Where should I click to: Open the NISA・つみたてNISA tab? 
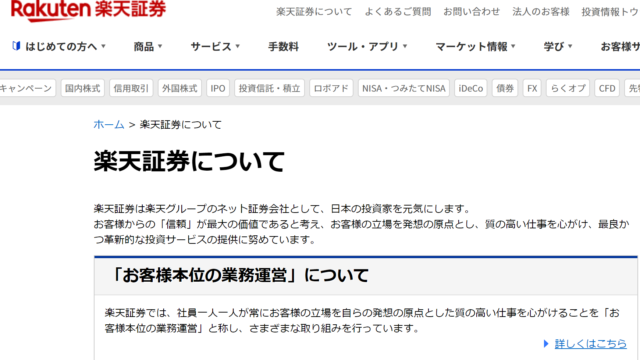coord(404,88)
